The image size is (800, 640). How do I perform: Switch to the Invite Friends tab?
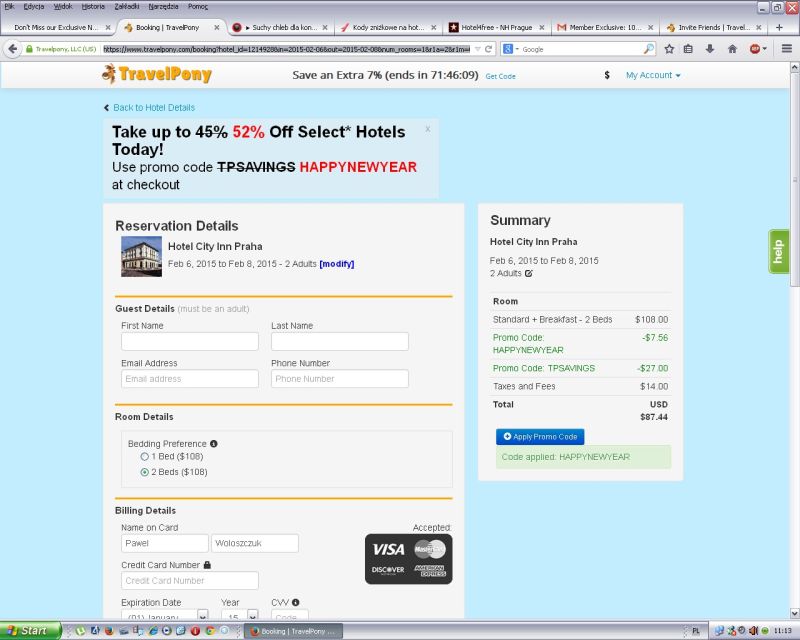coord(713,28)
